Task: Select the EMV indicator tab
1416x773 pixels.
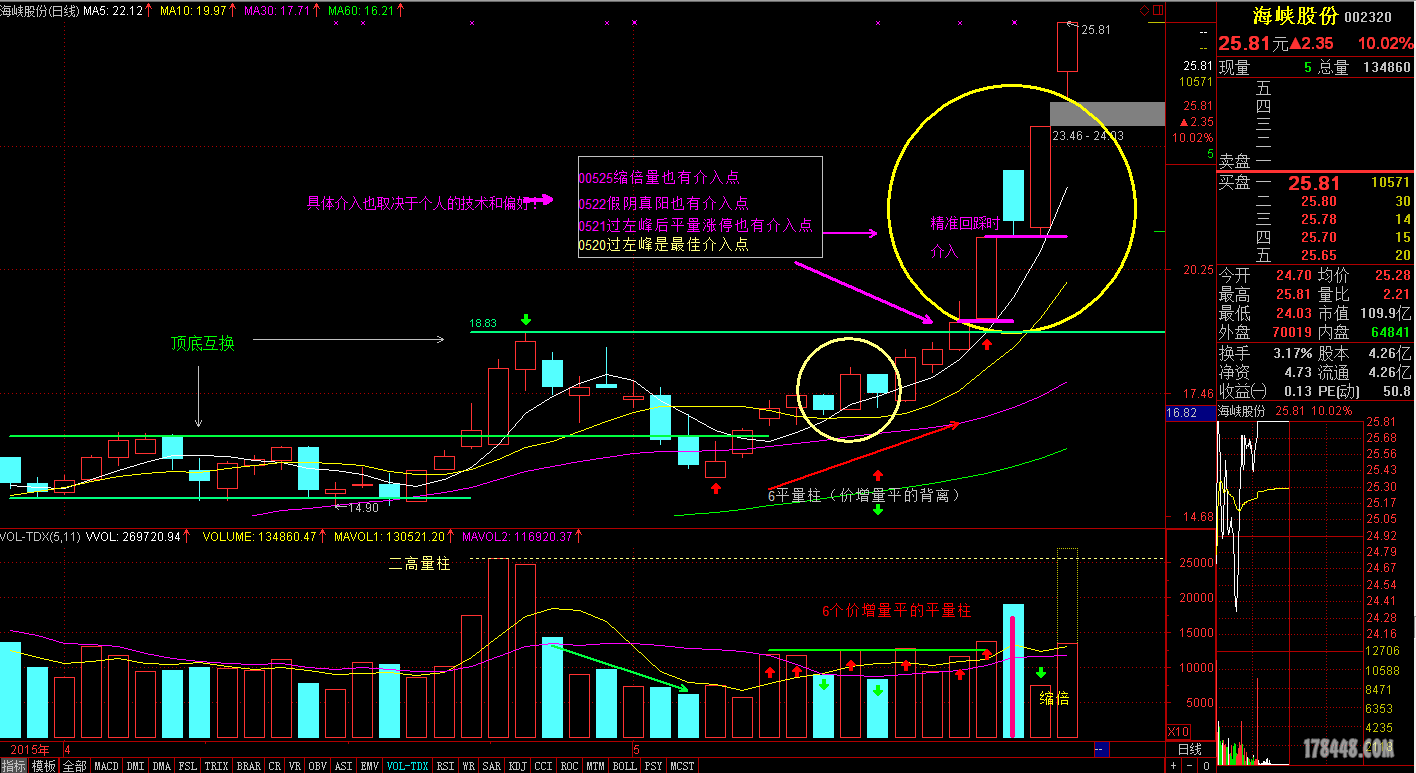Action: coord(369,766)
